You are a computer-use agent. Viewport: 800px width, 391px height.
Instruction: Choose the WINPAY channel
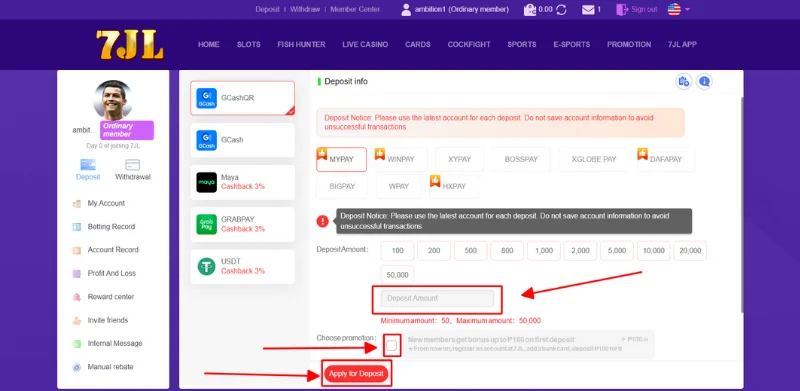(401, 159)
